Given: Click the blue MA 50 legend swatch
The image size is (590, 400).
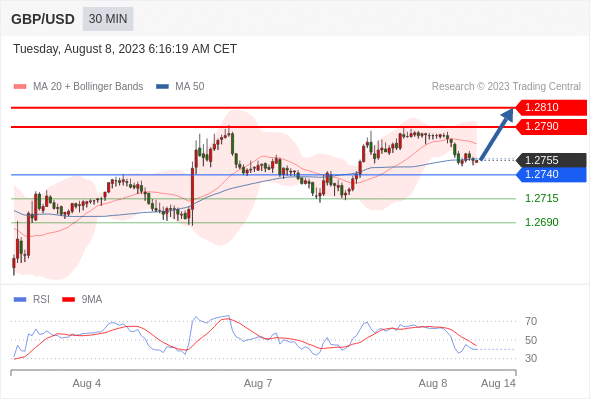Looking at the screenshot, I should pyautogui.click(x=162, y=87).
